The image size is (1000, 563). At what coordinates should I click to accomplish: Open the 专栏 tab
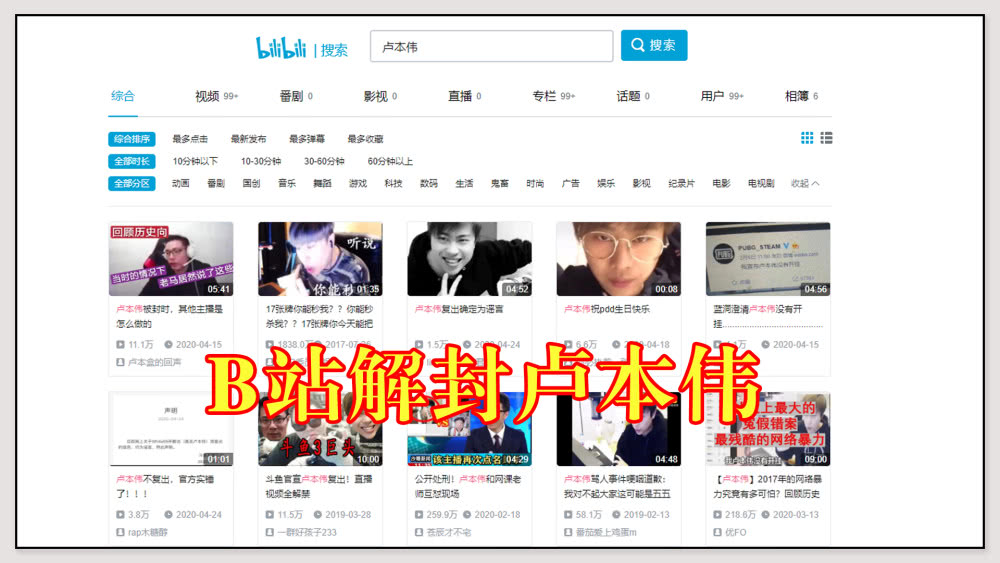[554, 96]
